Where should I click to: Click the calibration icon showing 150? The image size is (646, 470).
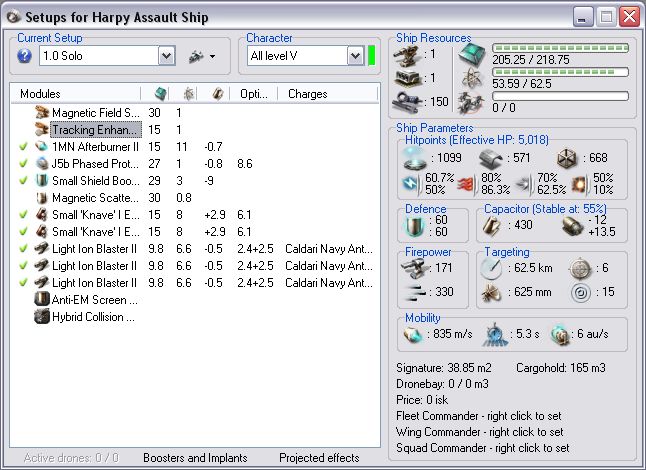[407, 102]
